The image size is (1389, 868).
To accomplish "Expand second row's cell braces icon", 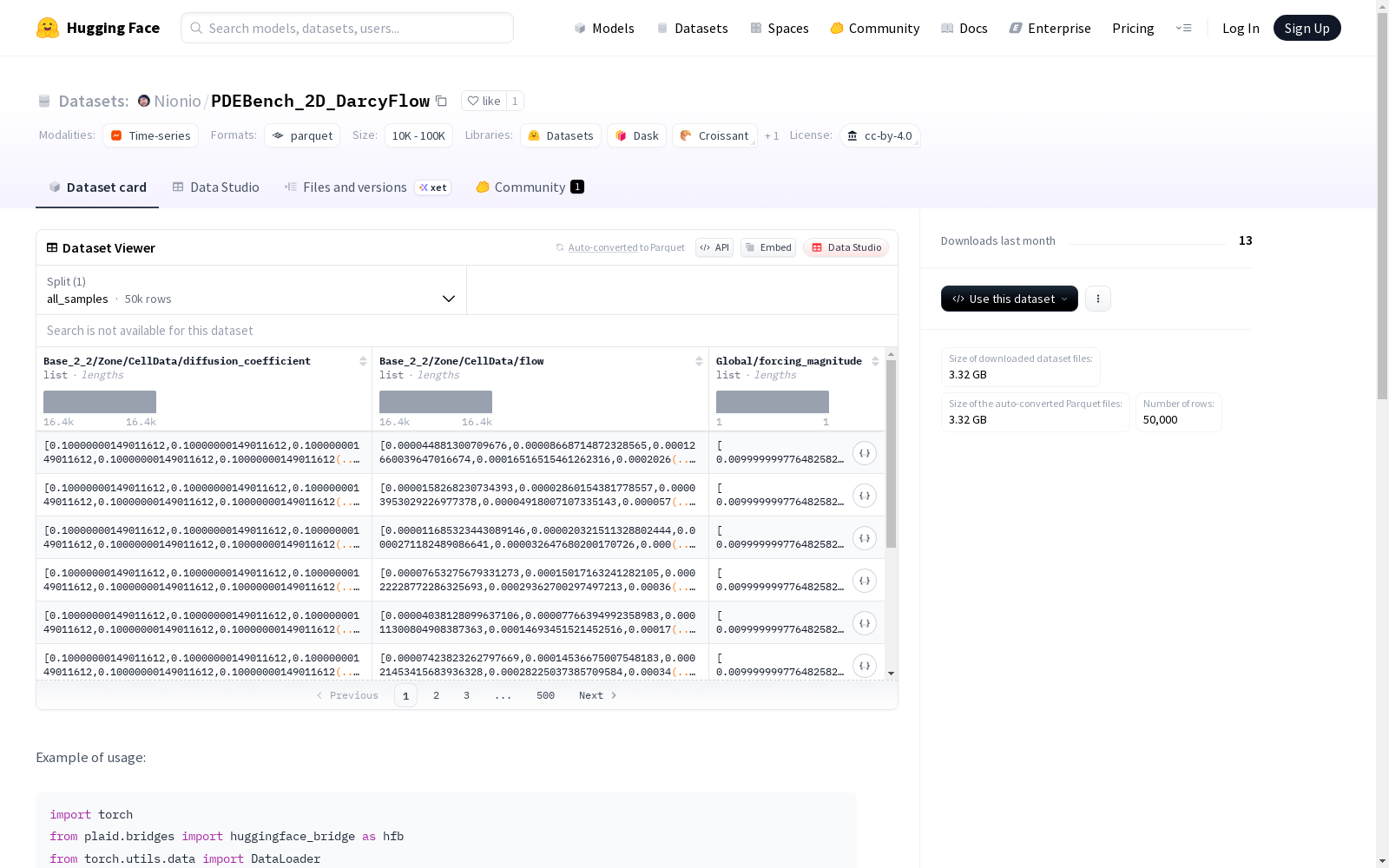I will tap(865, 496).
